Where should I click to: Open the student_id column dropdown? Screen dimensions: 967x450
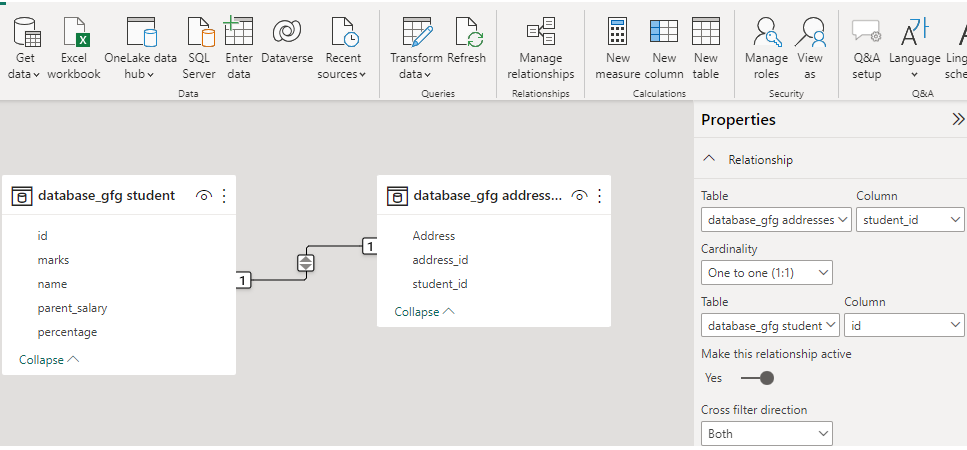click(910, 219)
